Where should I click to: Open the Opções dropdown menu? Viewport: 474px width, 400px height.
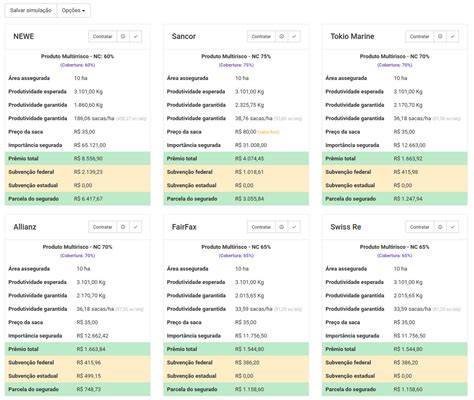(x=73, y=10)
